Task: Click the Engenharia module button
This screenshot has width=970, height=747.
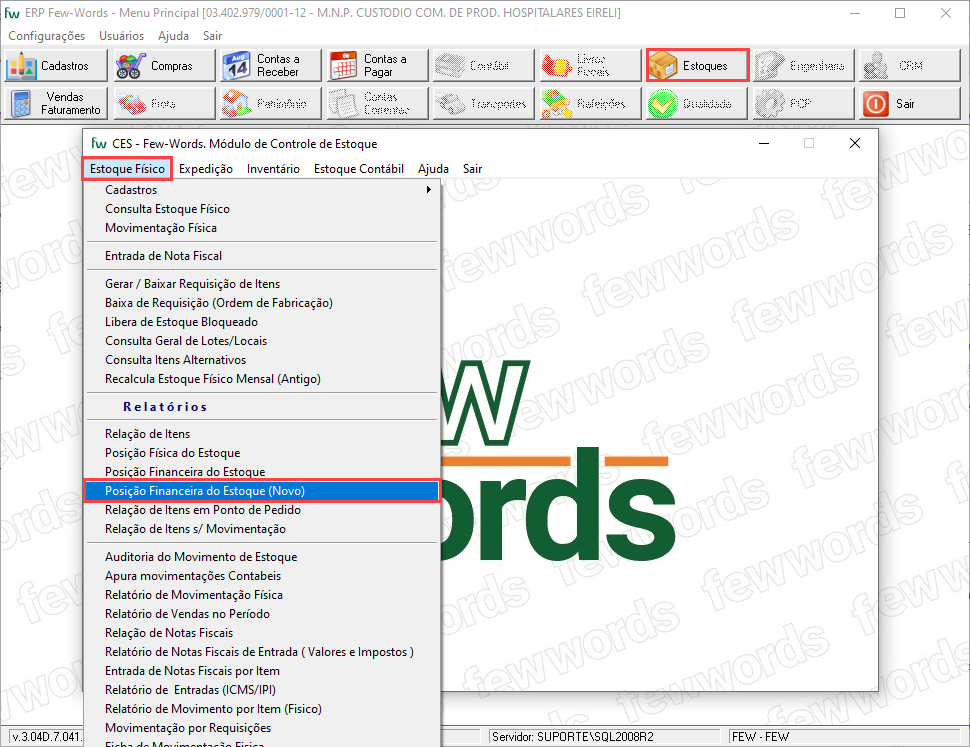Action: (804, 66)
